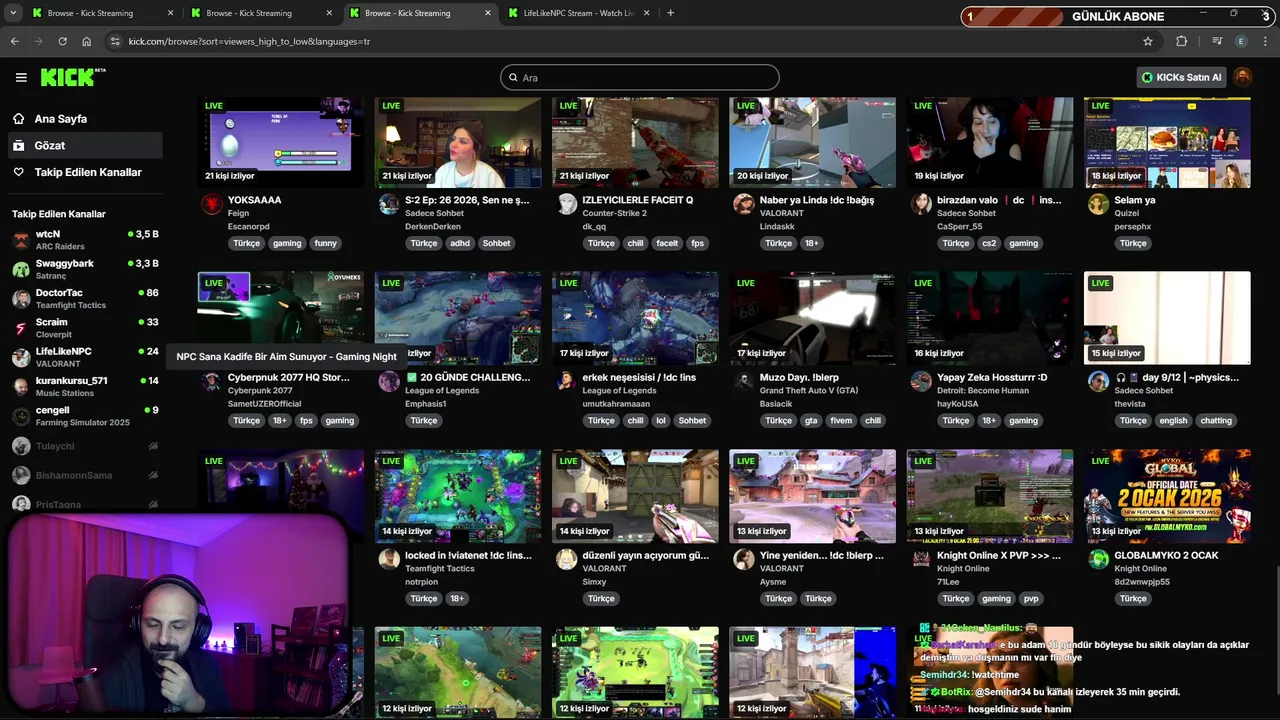The image size is (1280, 720).
Task: Open GLOBALMYKO 2 OCAK stream thumbnail
Action: (1167, 496)
